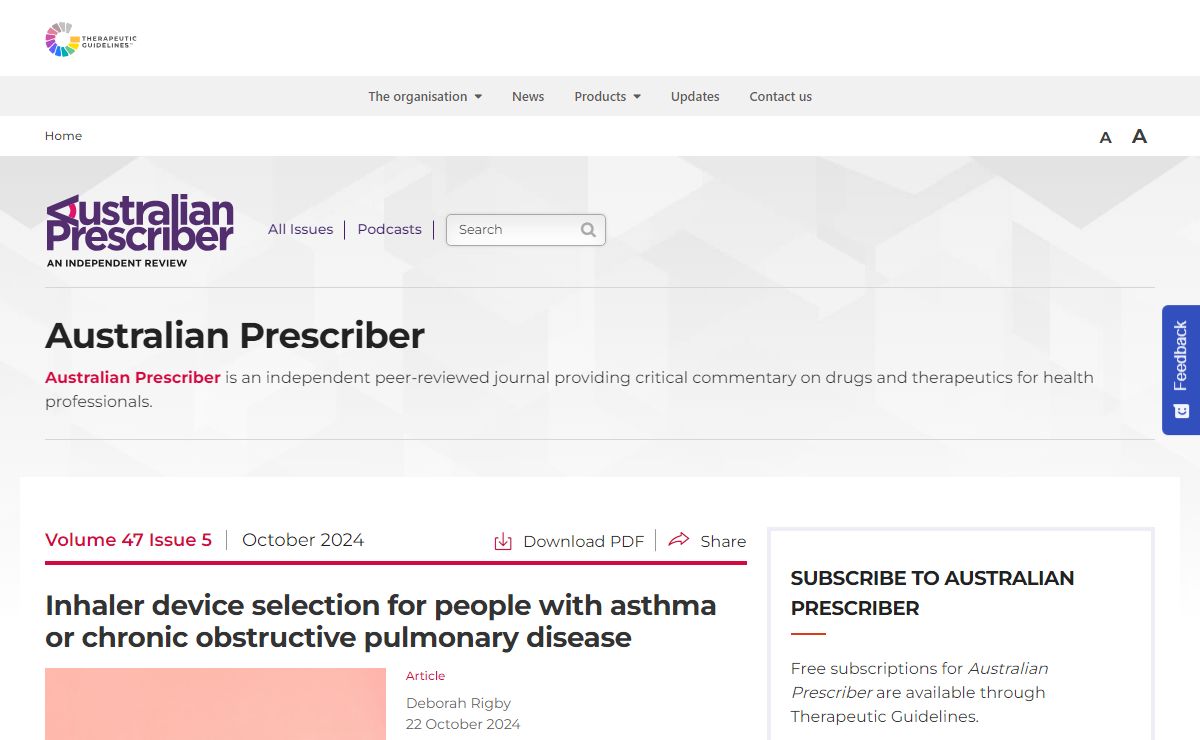
Task: Click the Share arrow icon
Action: pos(679,540)
